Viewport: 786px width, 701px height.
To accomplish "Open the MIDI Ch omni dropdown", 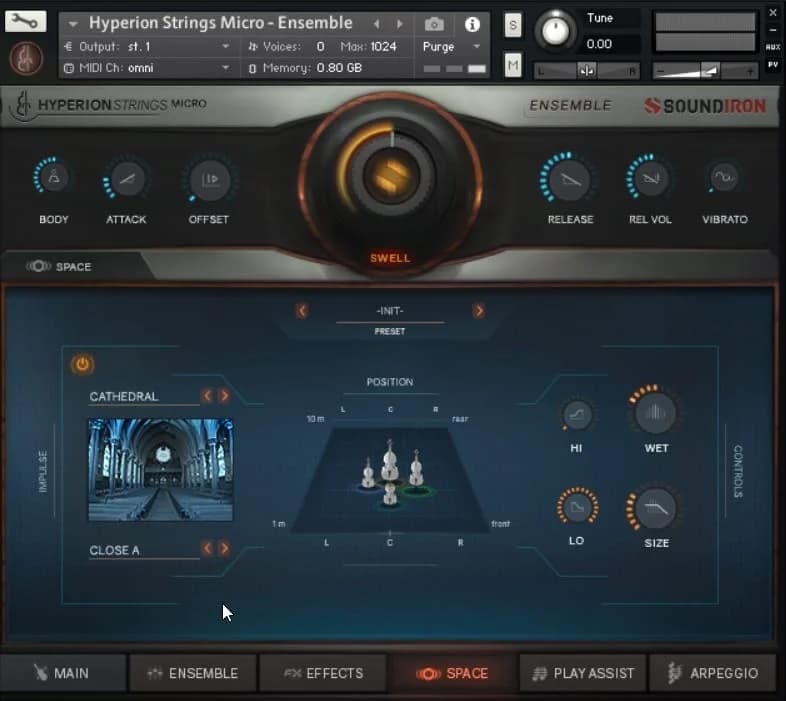I will [148, 68].
